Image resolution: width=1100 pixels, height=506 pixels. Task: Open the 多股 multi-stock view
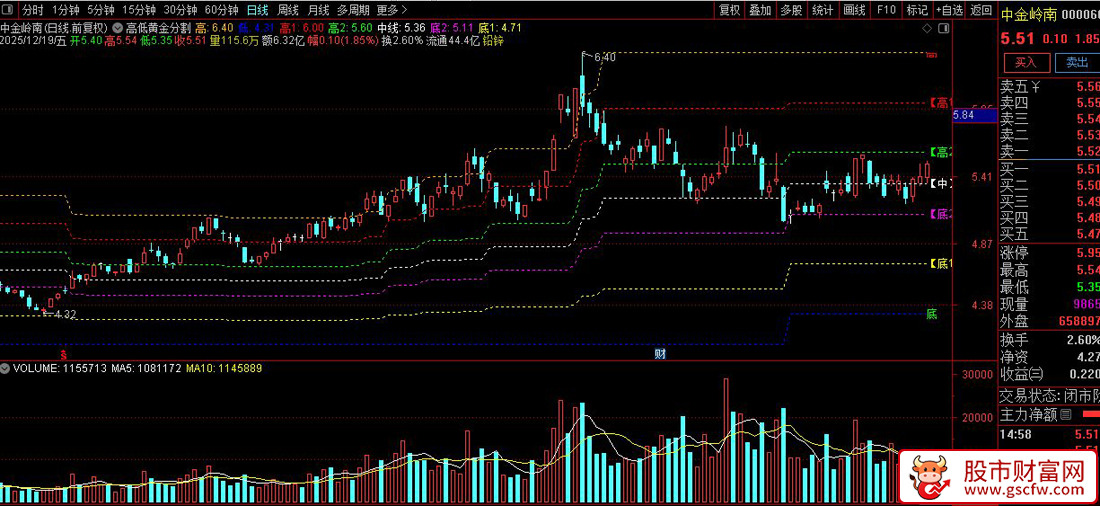(x=791, y=10)
